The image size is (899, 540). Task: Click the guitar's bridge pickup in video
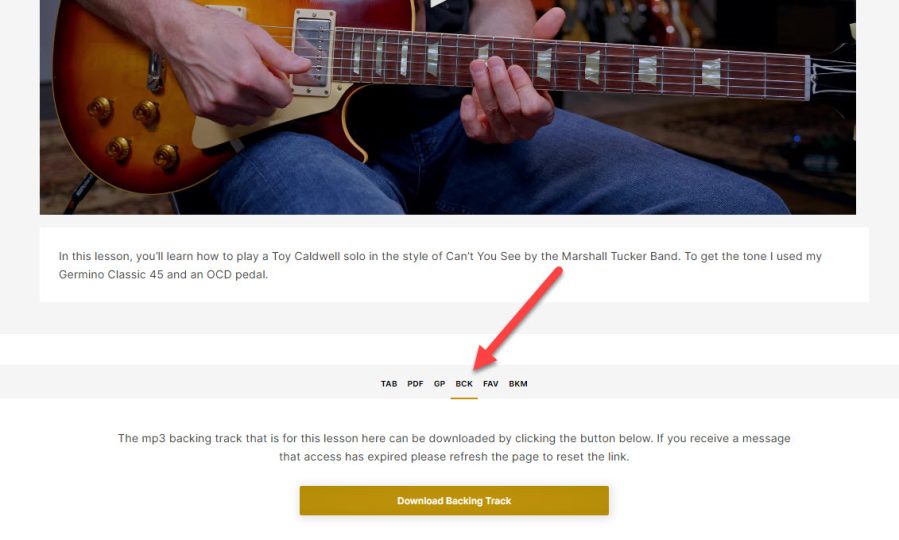click(x=313, y=52)
